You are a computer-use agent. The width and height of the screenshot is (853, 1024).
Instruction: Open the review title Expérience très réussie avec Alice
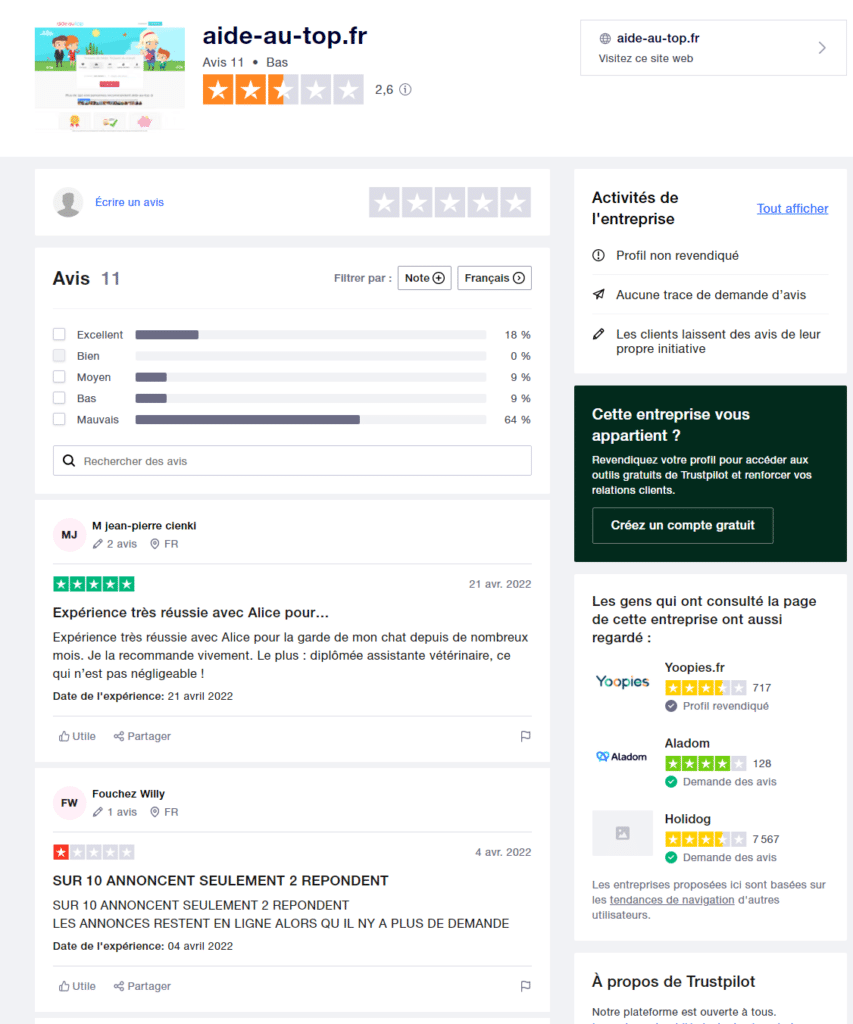point(191,613)
